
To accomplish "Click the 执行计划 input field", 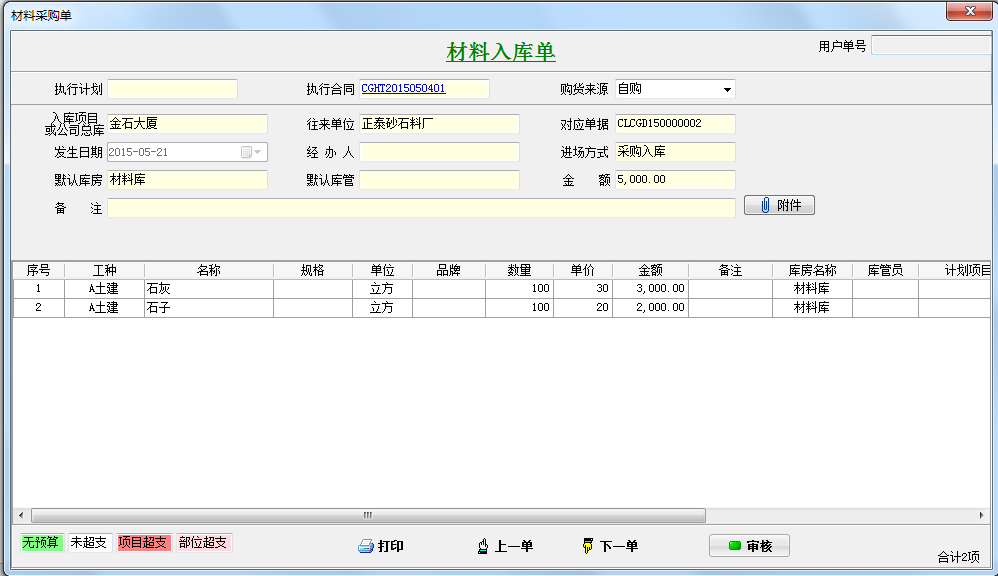I will click(172, 89).
